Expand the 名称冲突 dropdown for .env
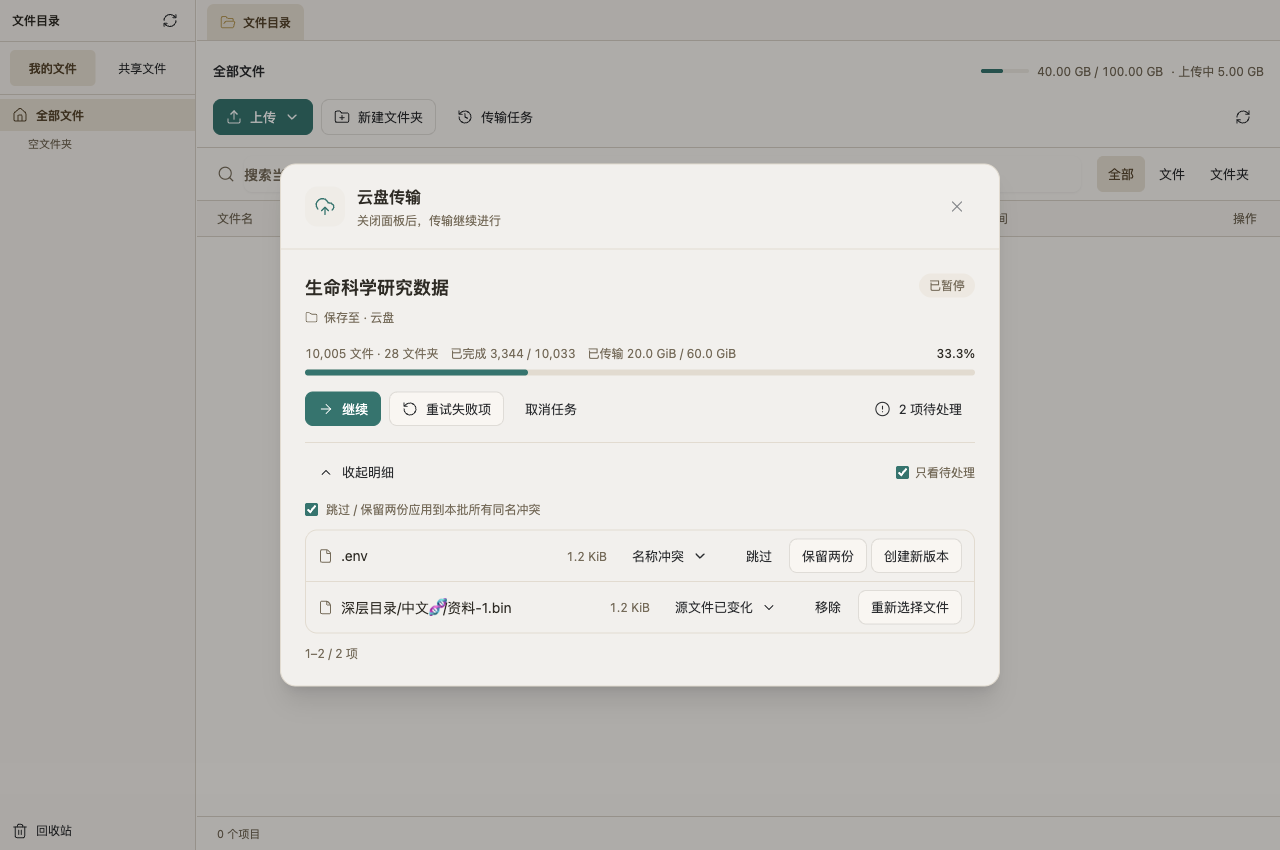This screenshot has height=850, width=1280. [x=669, y=556]
